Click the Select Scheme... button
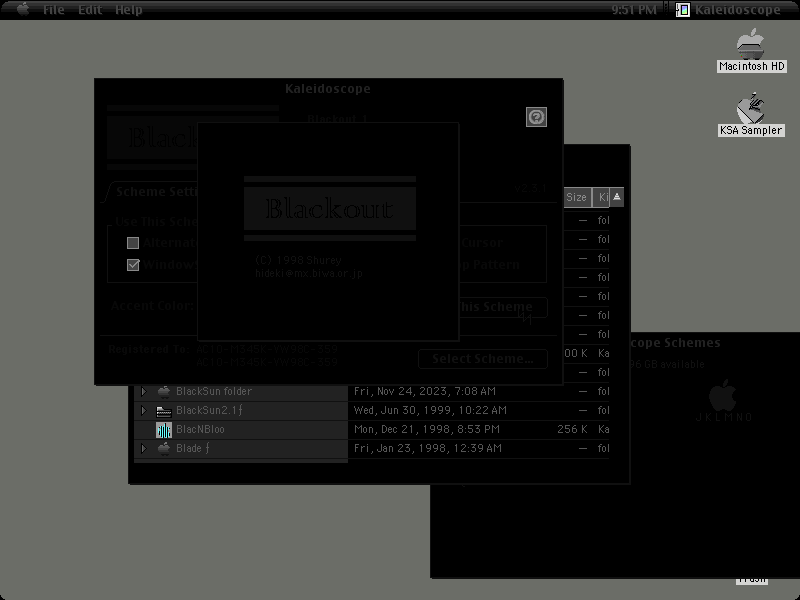The image size is (800, 600). click(483, 359)
